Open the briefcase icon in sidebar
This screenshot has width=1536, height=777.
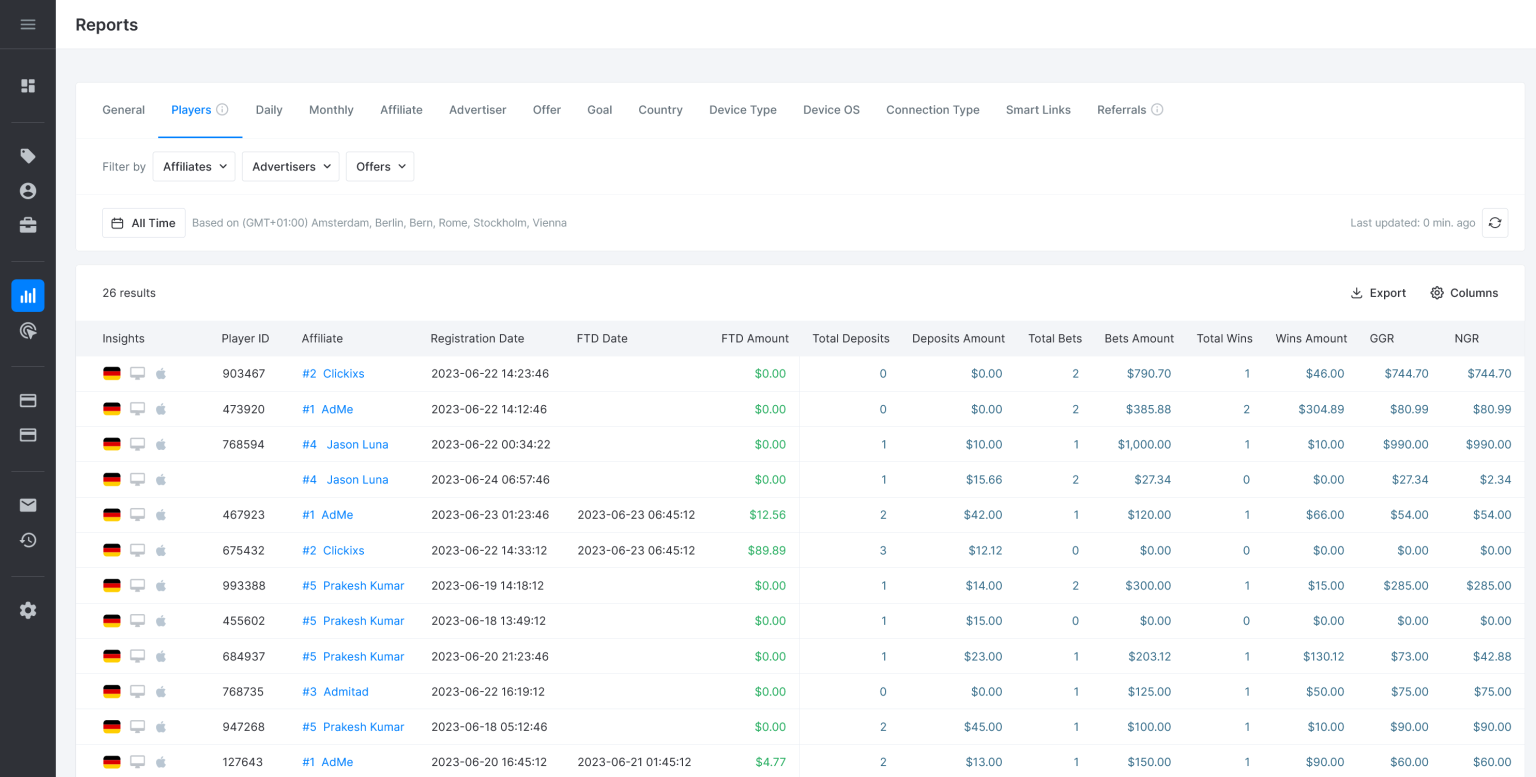point(28,226)
